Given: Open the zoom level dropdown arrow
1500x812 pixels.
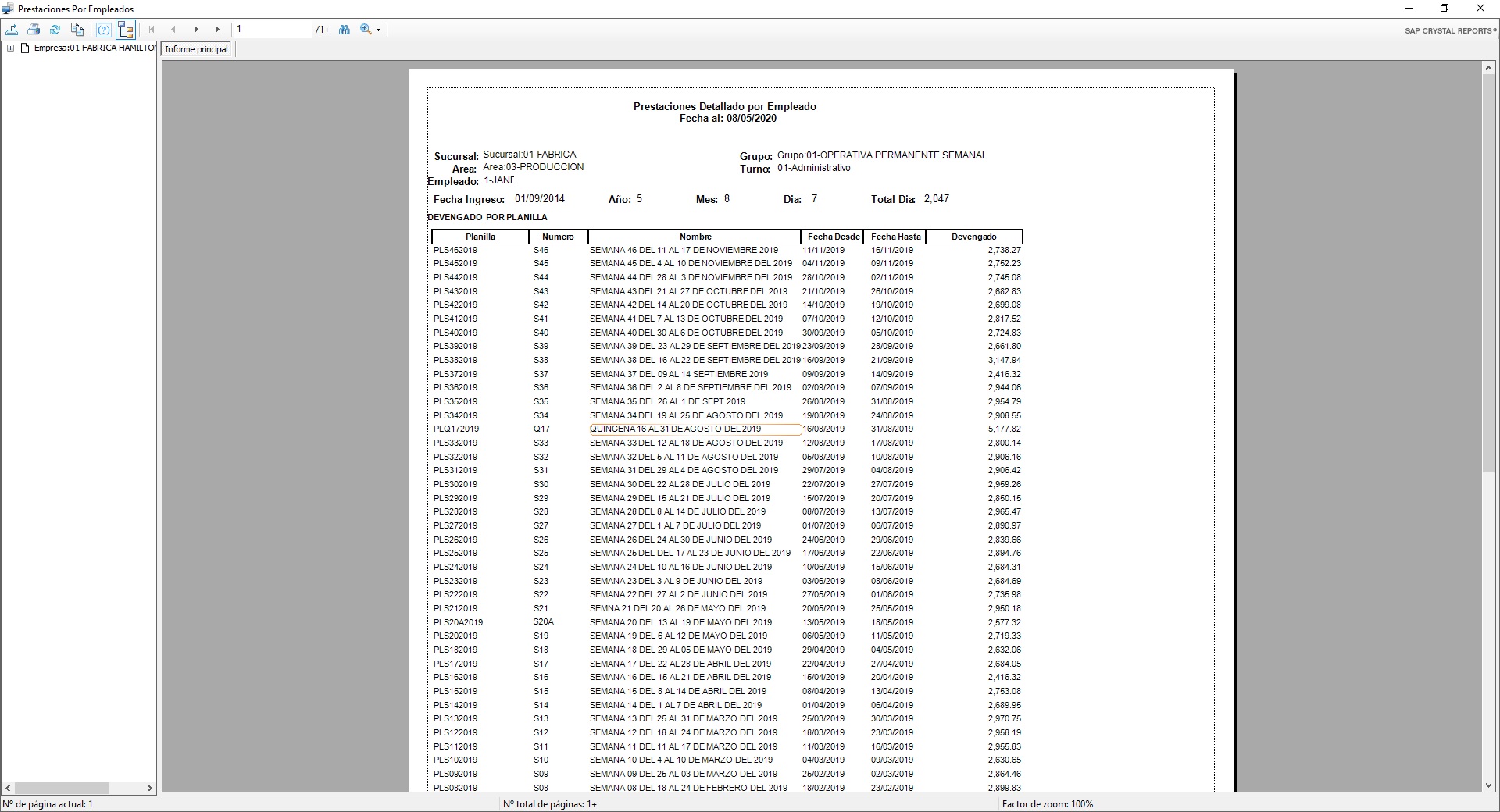Looking at the screenshot, I should pyautogui.click(x=379, y=30).
